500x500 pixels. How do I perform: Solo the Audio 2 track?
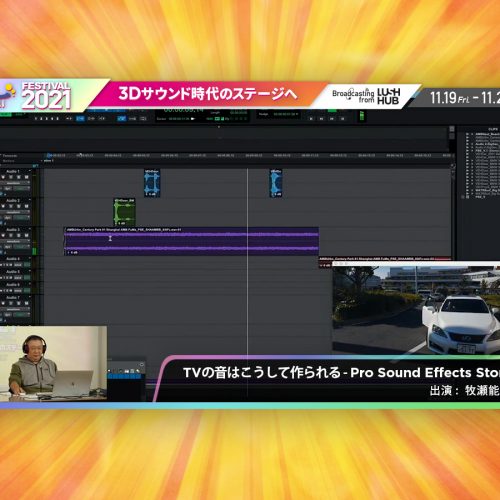click(x=18, y=206)
